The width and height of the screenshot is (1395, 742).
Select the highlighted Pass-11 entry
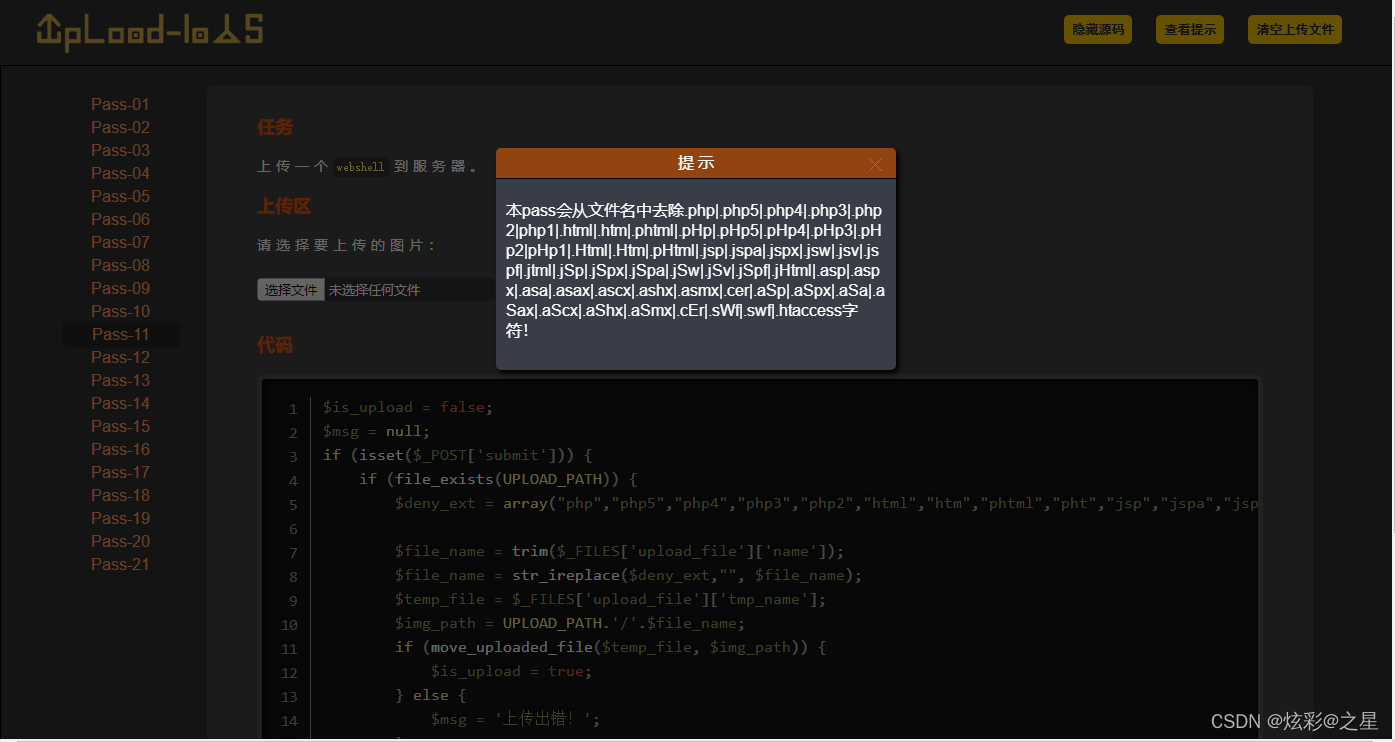pos(121,334)
